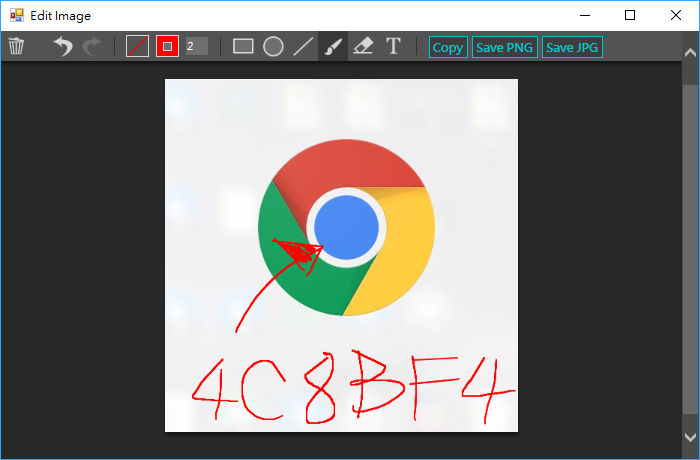Close the Edit Image window
700x460 pixels.
click(676, 15)
